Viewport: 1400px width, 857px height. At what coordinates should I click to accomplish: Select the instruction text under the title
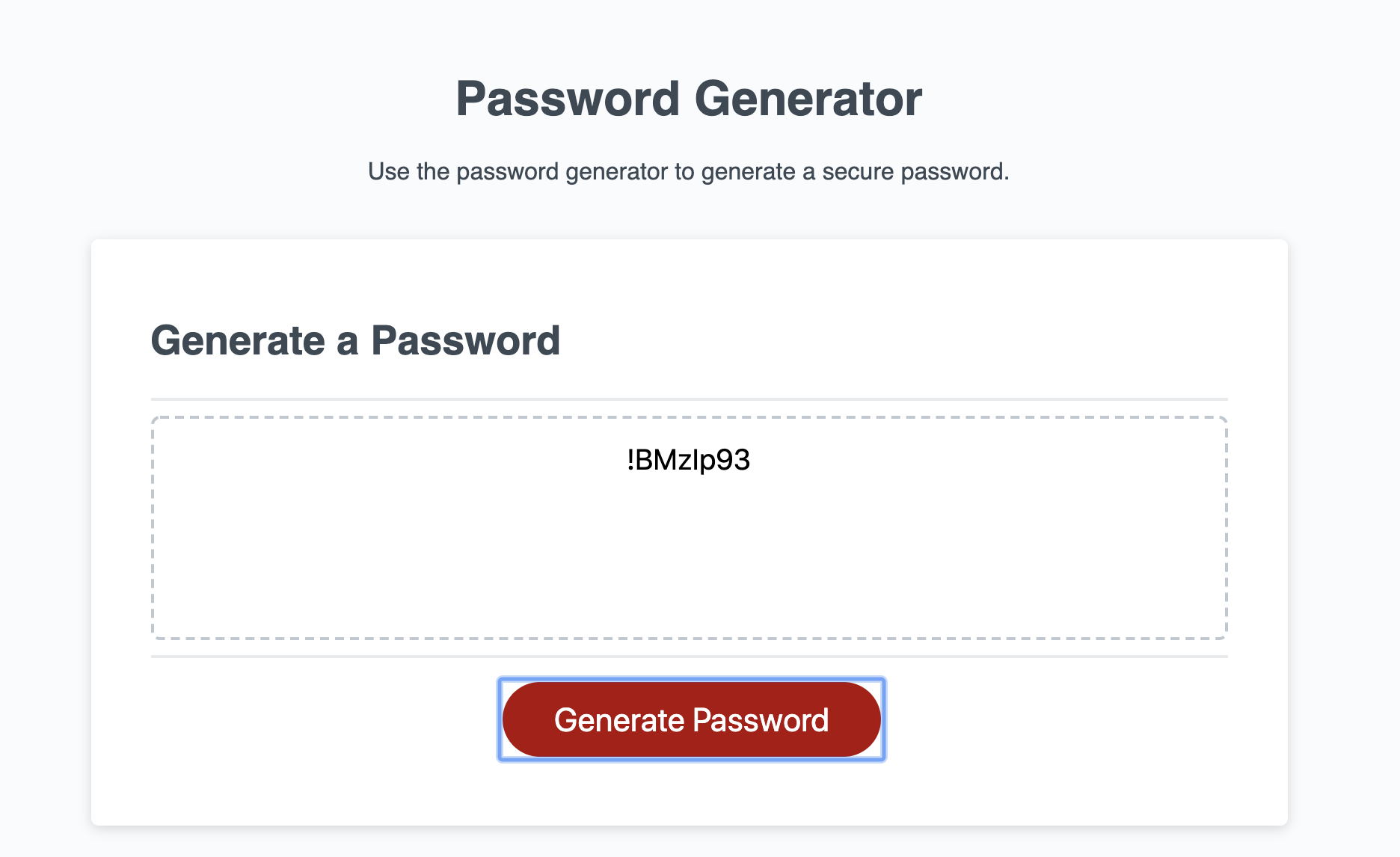(x=690, y=171)
